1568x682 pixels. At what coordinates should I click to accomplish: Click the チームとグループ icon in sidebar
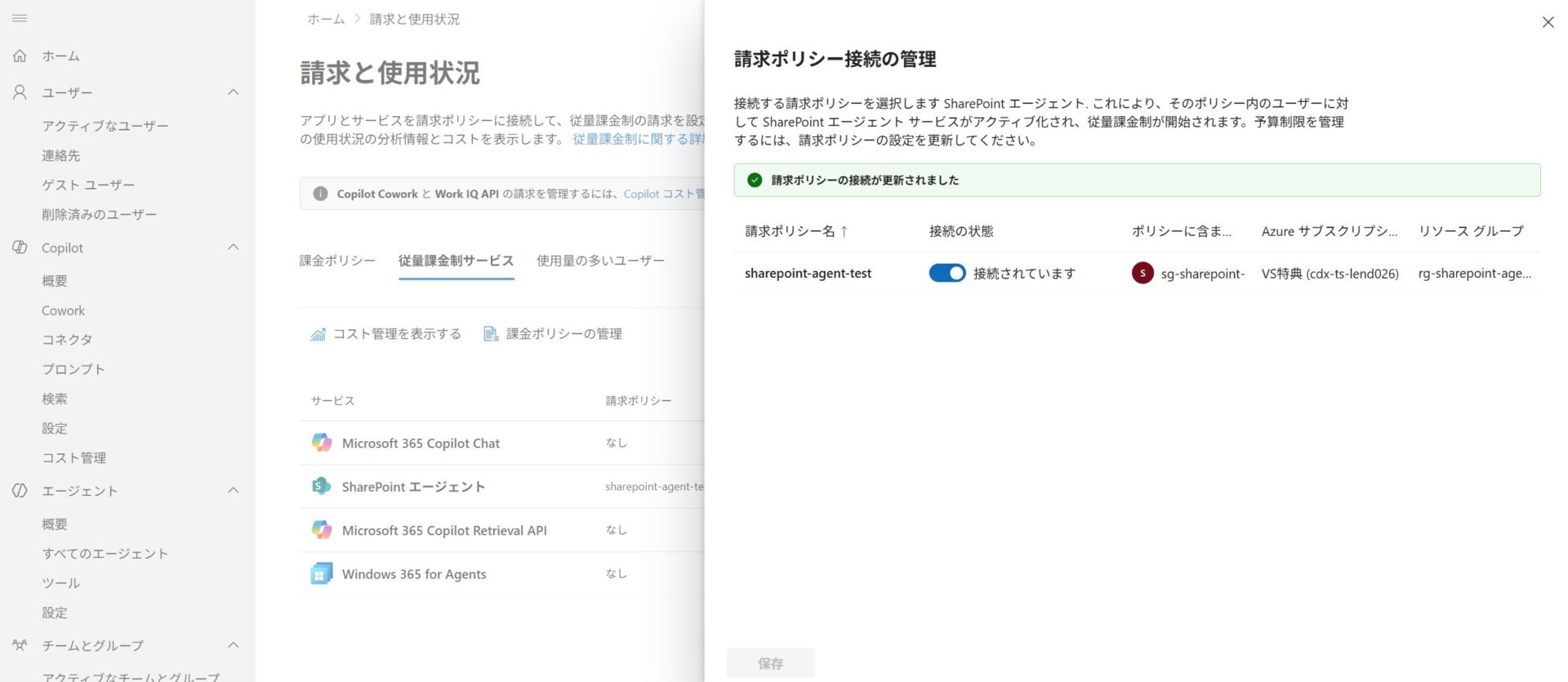(20, 645)
